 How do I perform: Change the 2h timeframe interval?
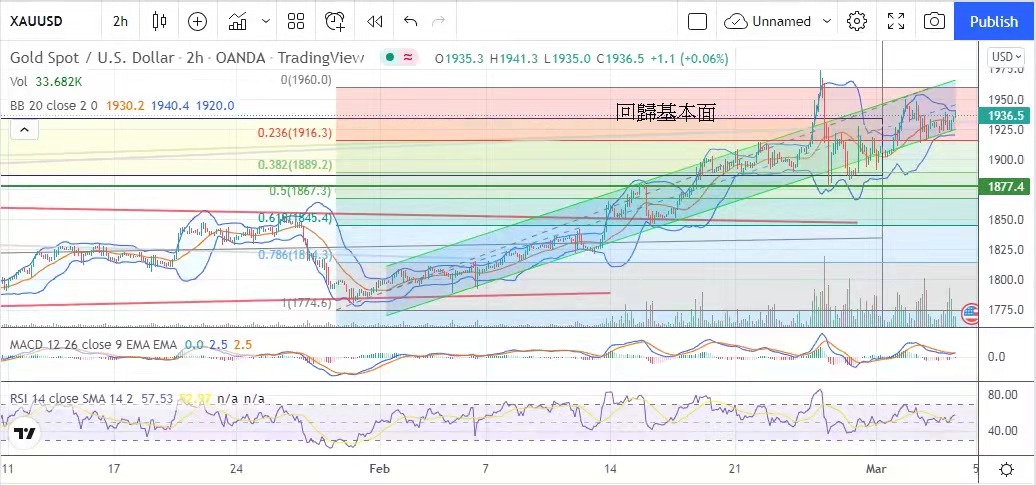coord(120,21)
